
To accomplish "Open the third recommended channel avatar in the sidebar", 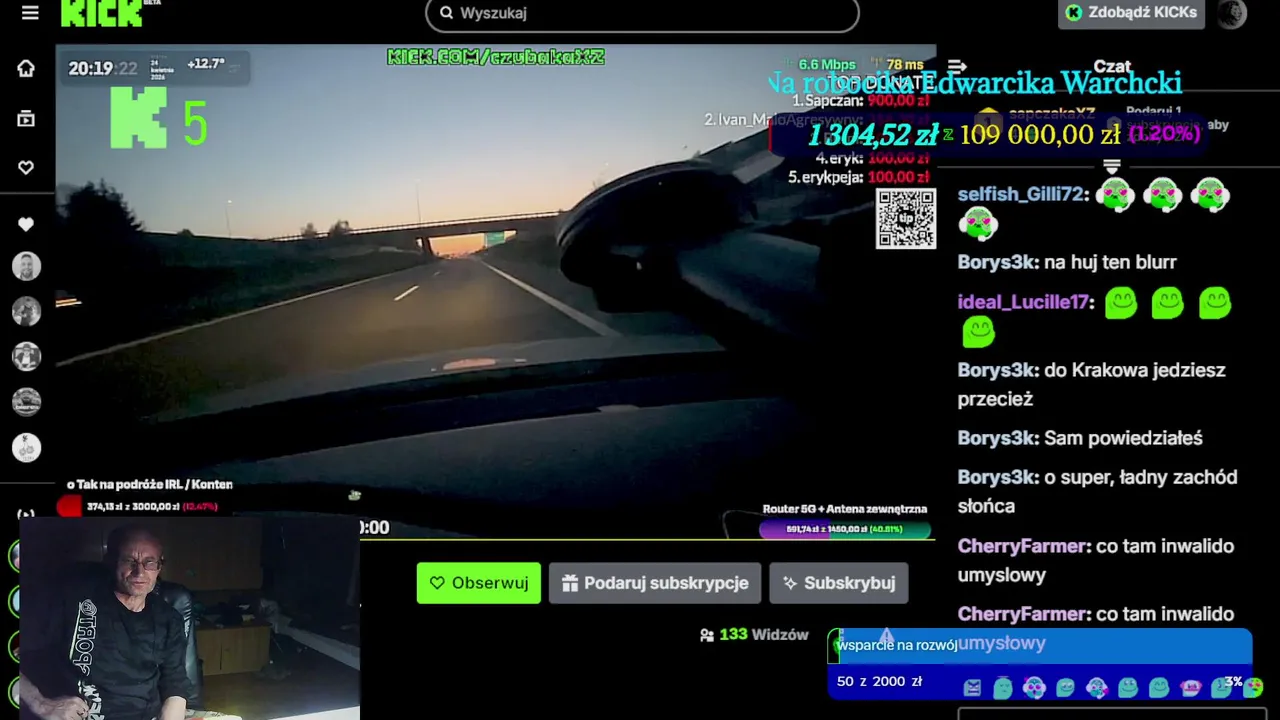I will (26, 356).
